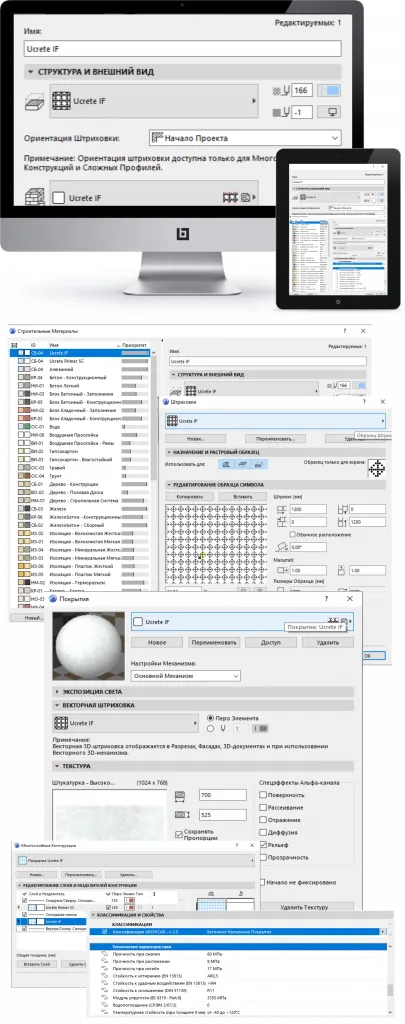
Task: Select the Перо Элемента radio button
Action: [x=210, y=718]
